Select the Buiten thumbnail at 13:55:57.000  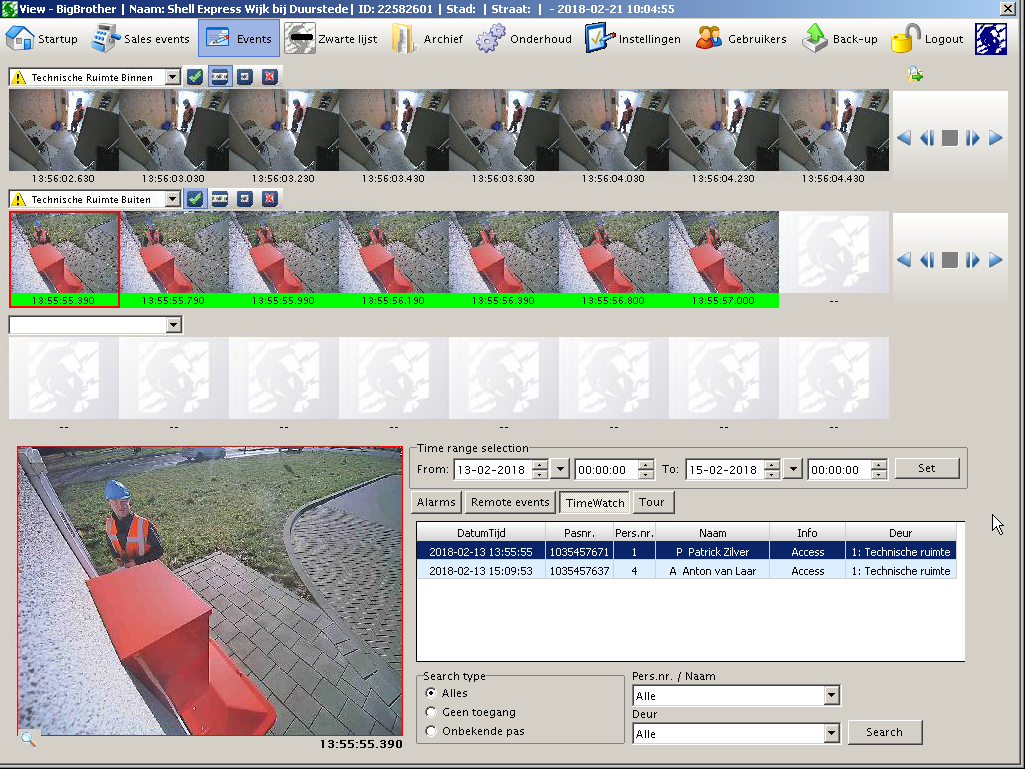(x=724, y=252)
